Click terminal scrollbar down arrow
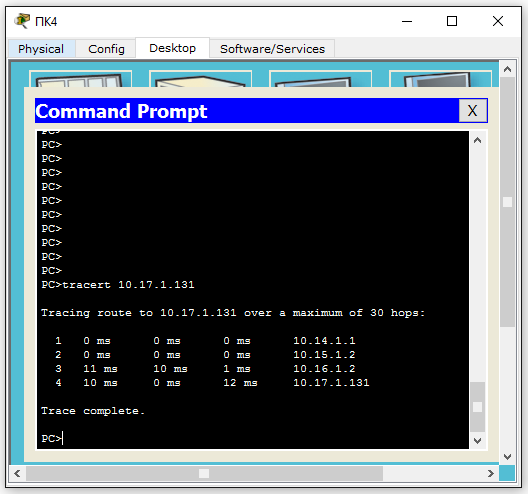 coord(477,440)
